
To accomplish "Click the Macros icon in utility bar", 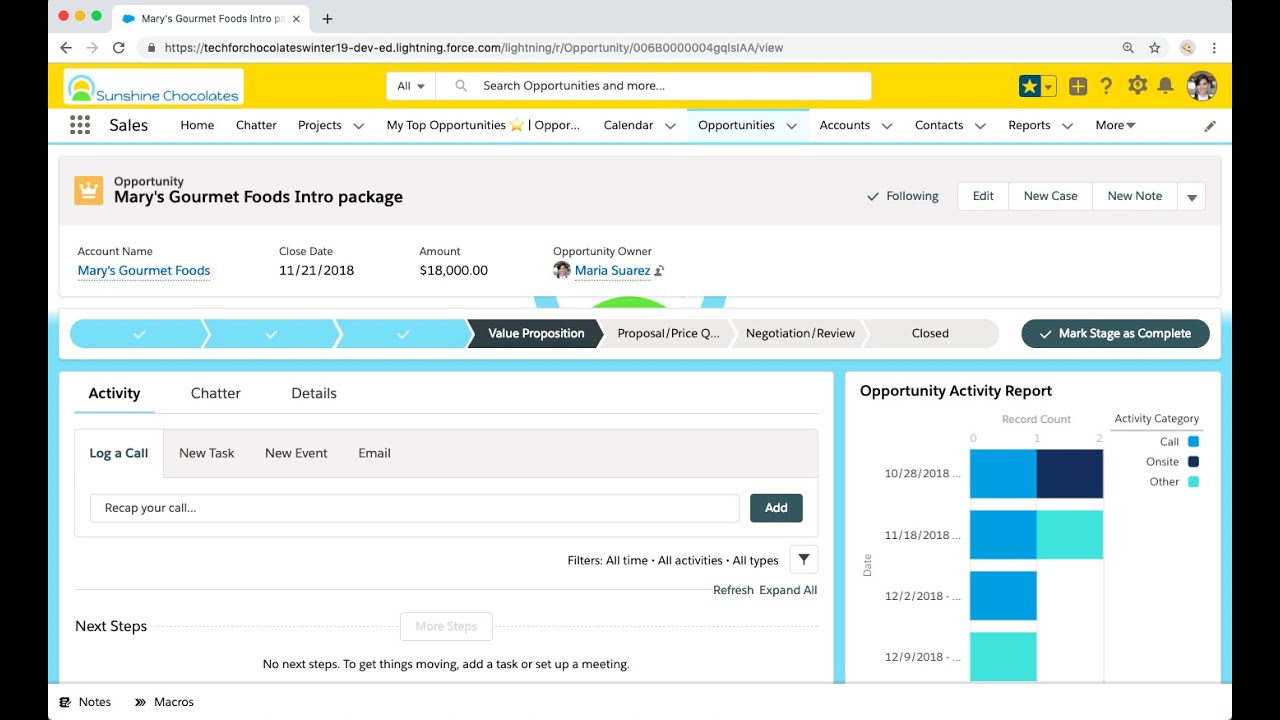I will pyautogui.click(x=140, y=702).
